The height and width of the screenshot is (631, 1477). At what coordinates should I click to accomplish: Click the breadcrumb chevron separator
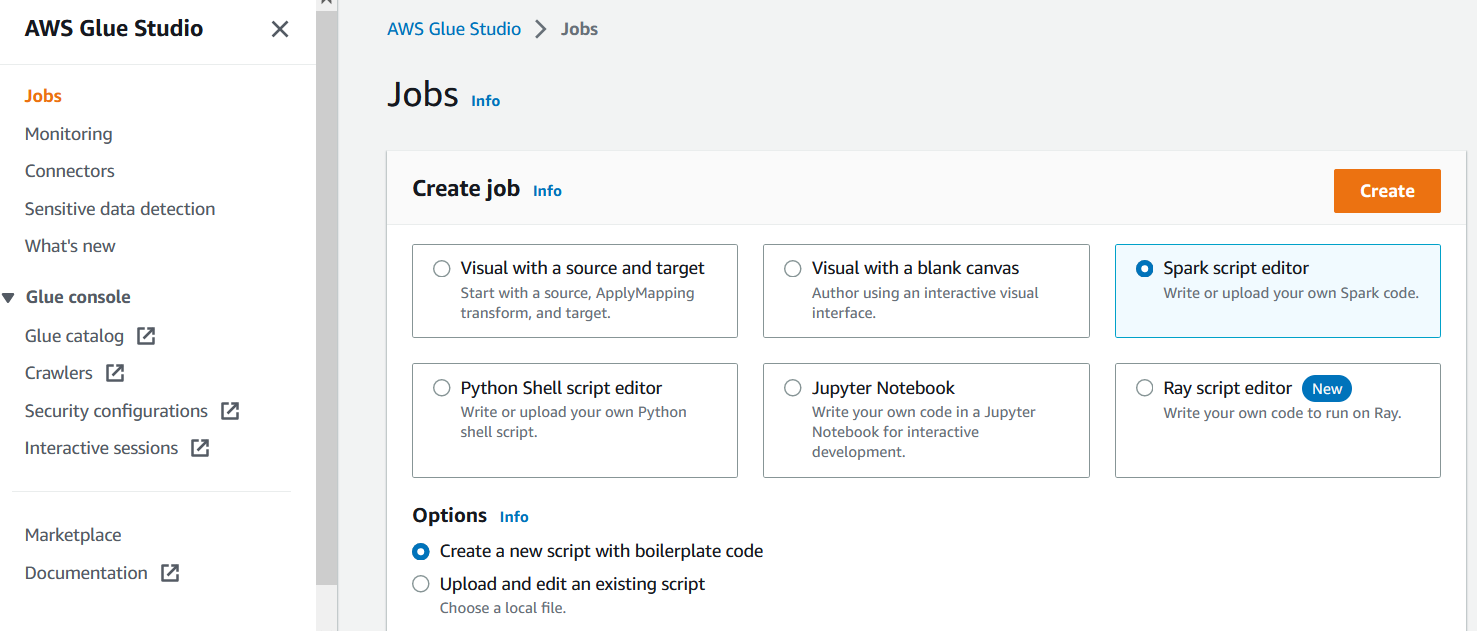click(x=541, y=29)
